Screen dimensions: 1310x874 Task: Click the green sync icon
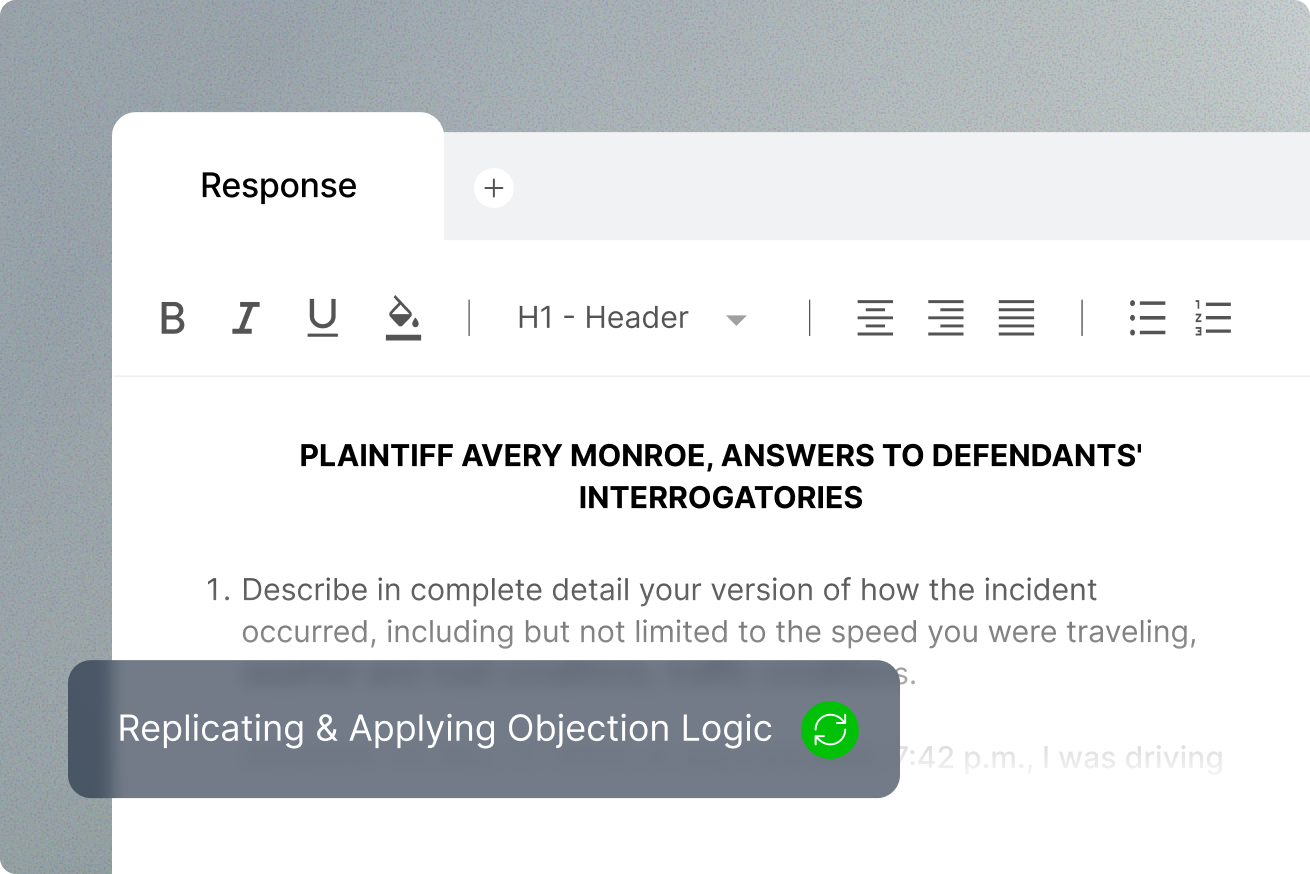tap(830, 730)
